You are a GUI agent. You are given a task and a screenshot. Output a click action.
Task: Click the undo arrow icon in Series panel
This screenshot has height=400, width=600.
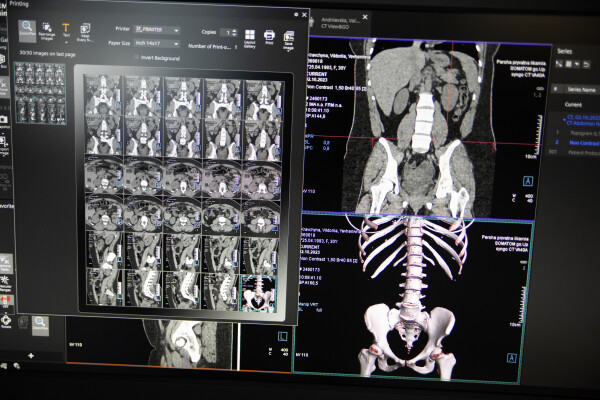coord(585,64)
